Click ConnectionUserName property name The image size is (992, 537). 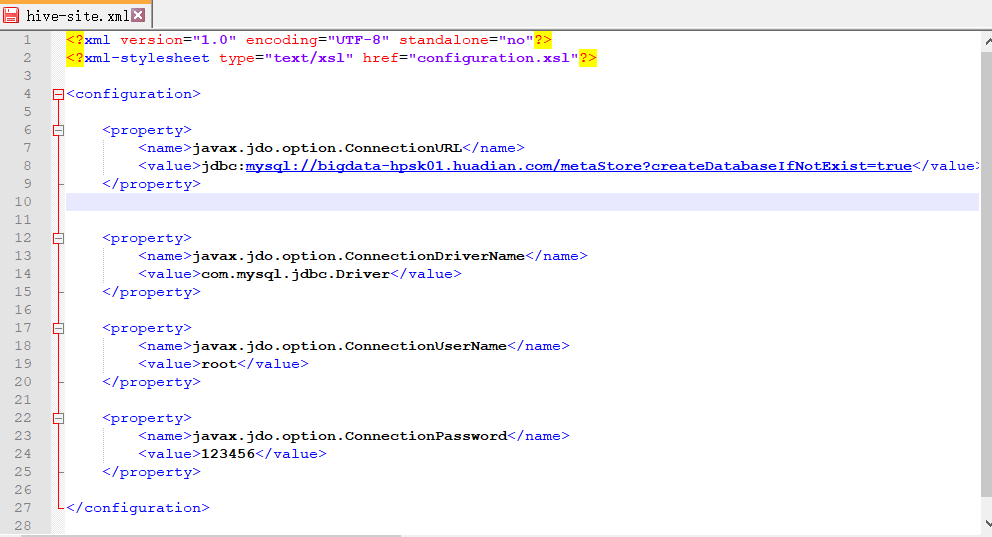pyautogui.click(x=350, y=346)
